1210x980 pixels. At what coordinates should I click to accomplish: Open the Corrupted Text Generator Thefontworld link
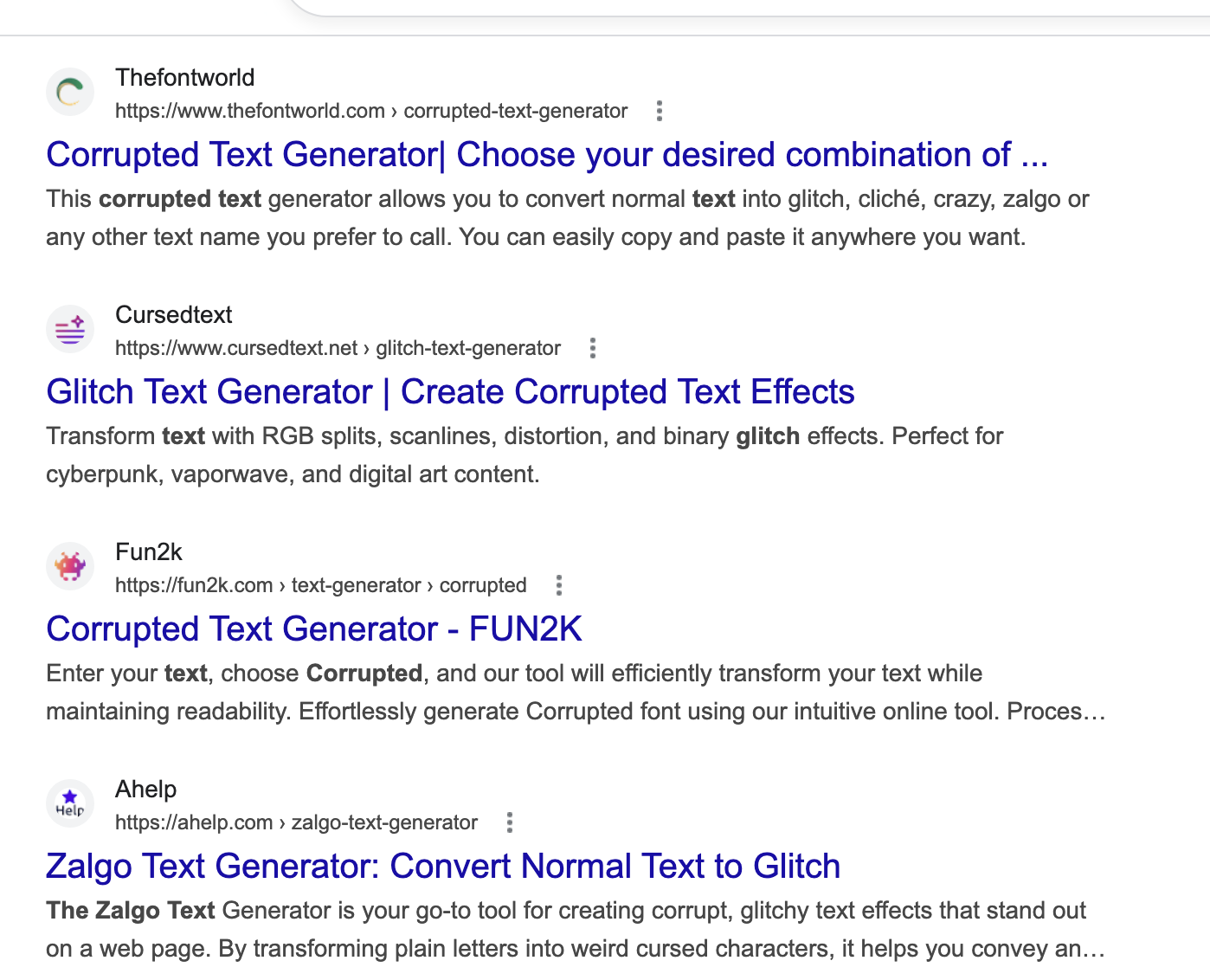pyautogui.click(x=546, y=155)
